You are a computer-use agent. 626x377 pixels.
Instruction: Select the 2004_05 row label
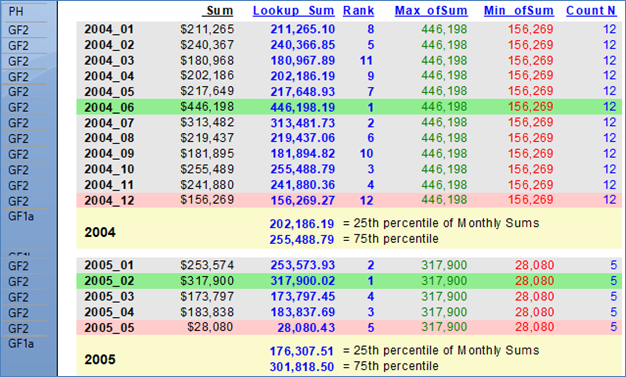tap(109, 92)
